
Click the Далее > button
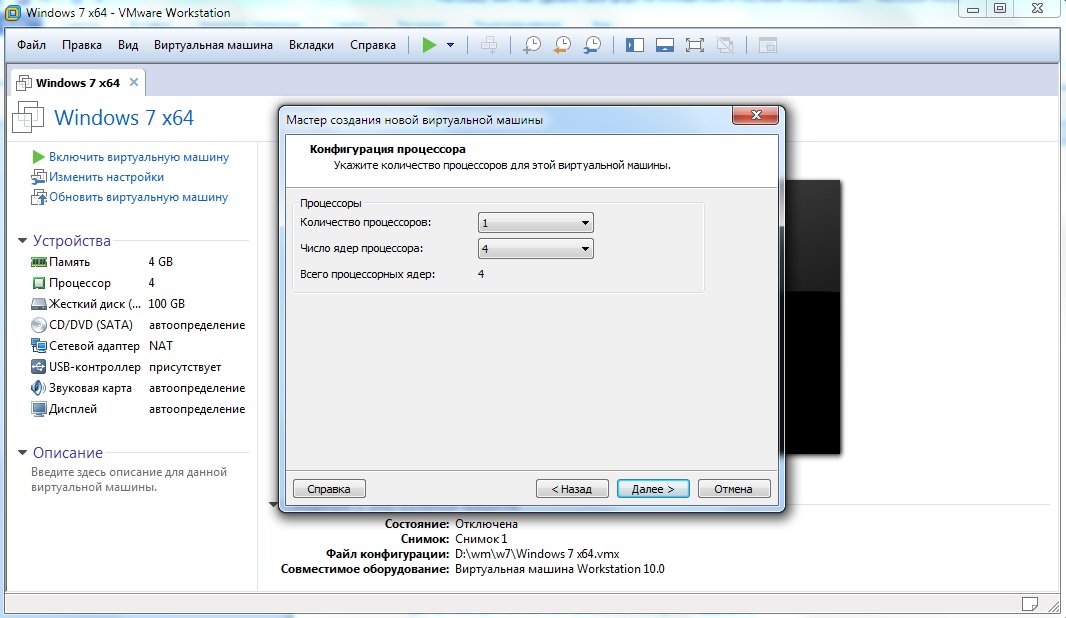coord(653,489)
